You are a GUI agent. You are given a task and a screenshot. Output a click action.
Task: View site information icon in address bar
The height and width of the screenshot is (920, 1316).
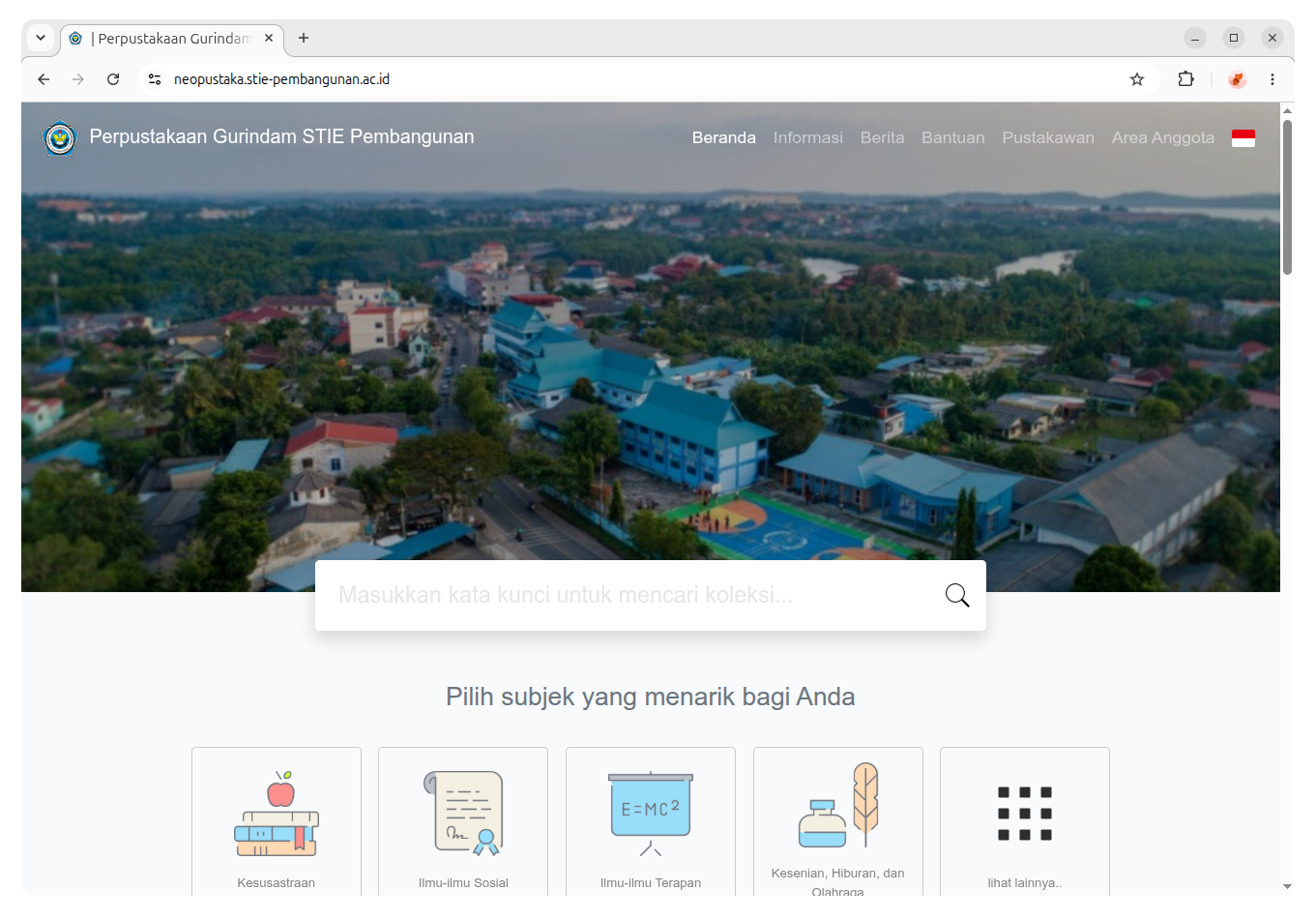155,79
